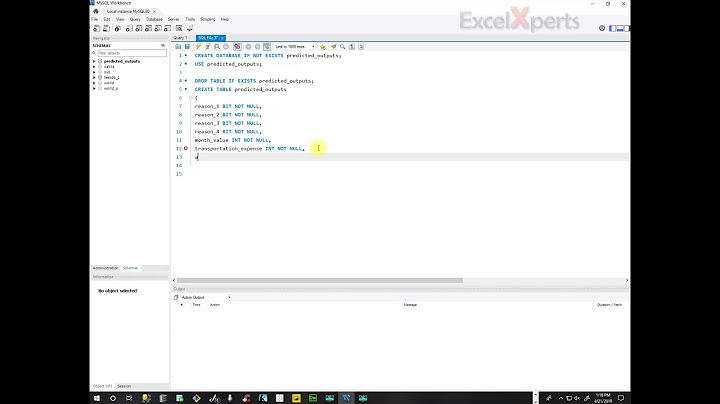The width and height of the screenshot is (720, 404).
Task: Open the Scripting menu
Action: tap(208, 19)
